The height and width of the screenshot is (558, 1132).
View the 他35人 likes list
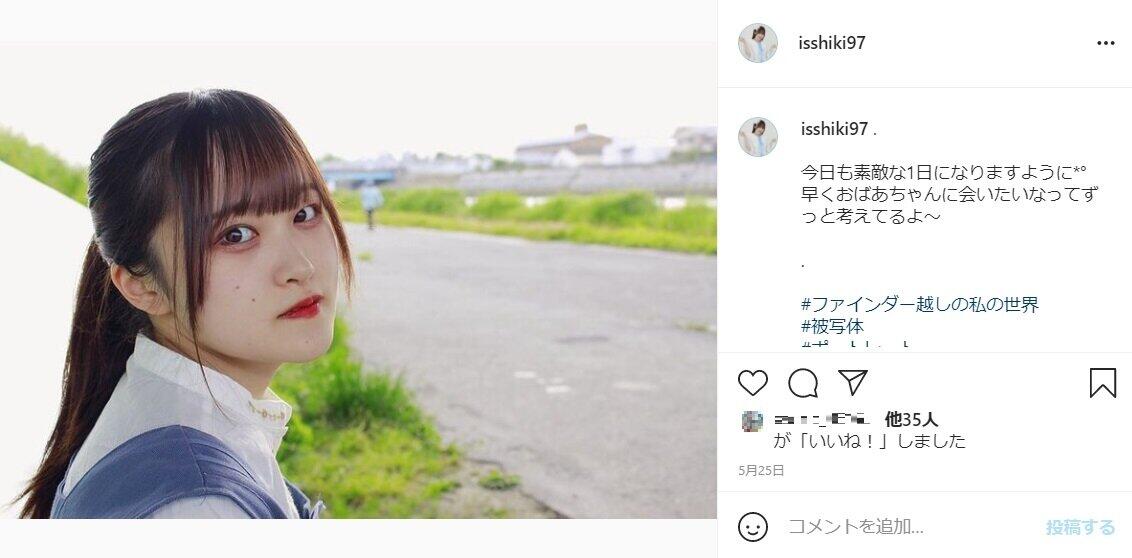[x=911, y=420]
